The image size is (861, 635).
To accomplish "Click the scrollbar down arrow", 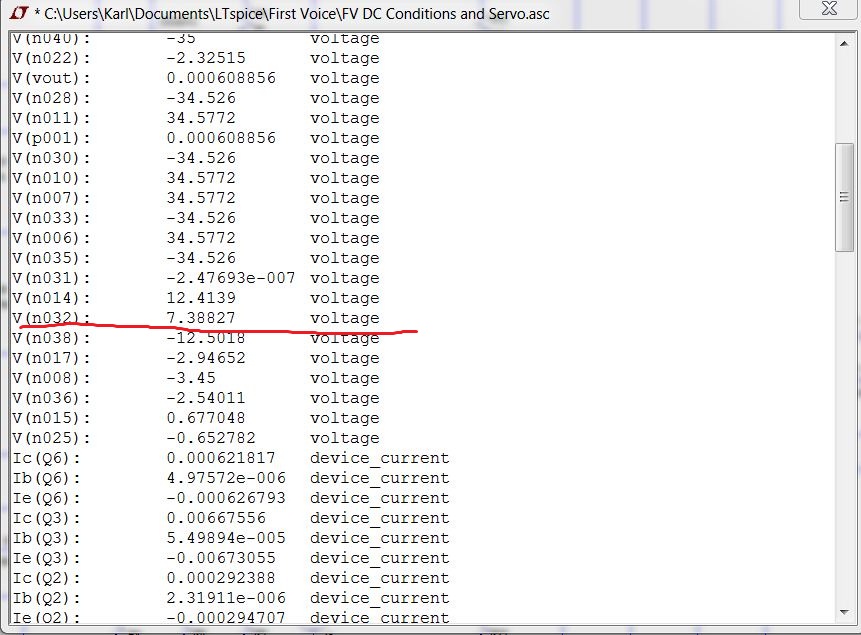I will (x=843, y=612).
